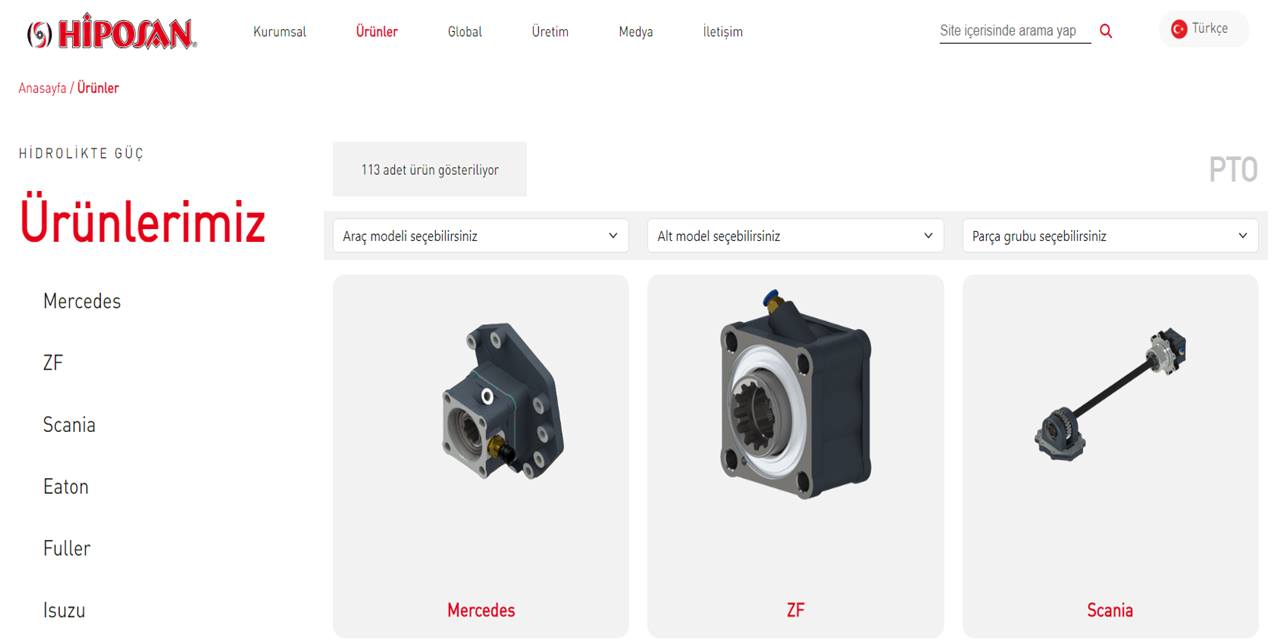The width and height of the screenshot is (1280, 640).
Task: Expand the Araç modeli dropdown
Action: (x=481, y=236)
